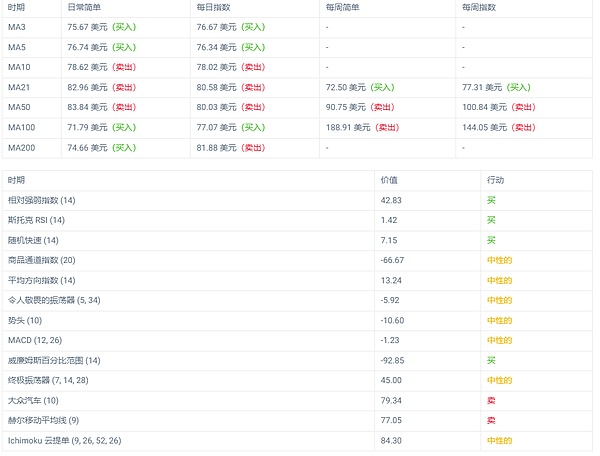Image resolution: width=600 pixels, height=456 pixels.
Task: Select the 大众汽车 (10) row label
Action: 33,401
